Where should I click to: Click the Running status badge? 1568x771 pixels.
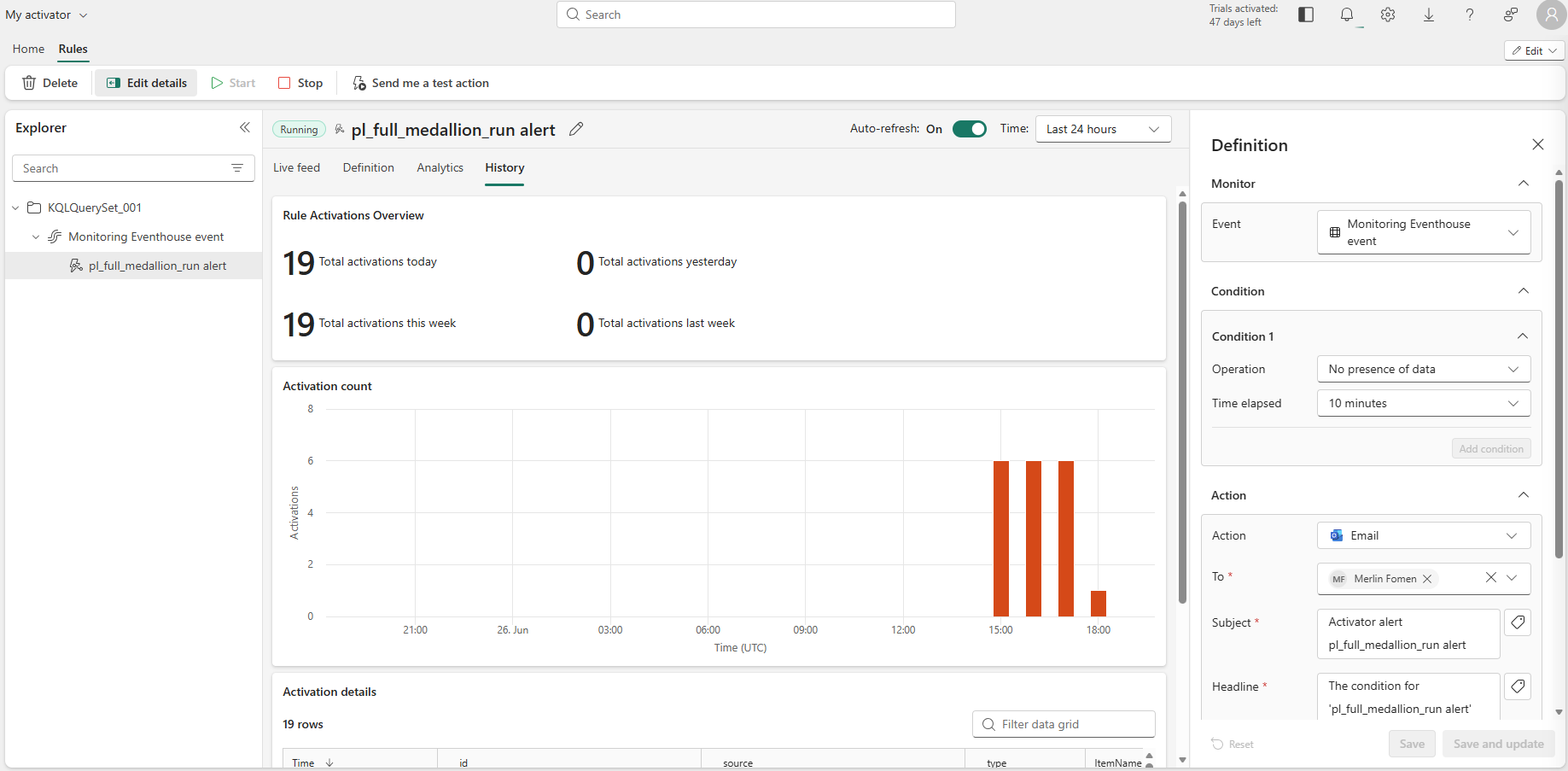299,130
